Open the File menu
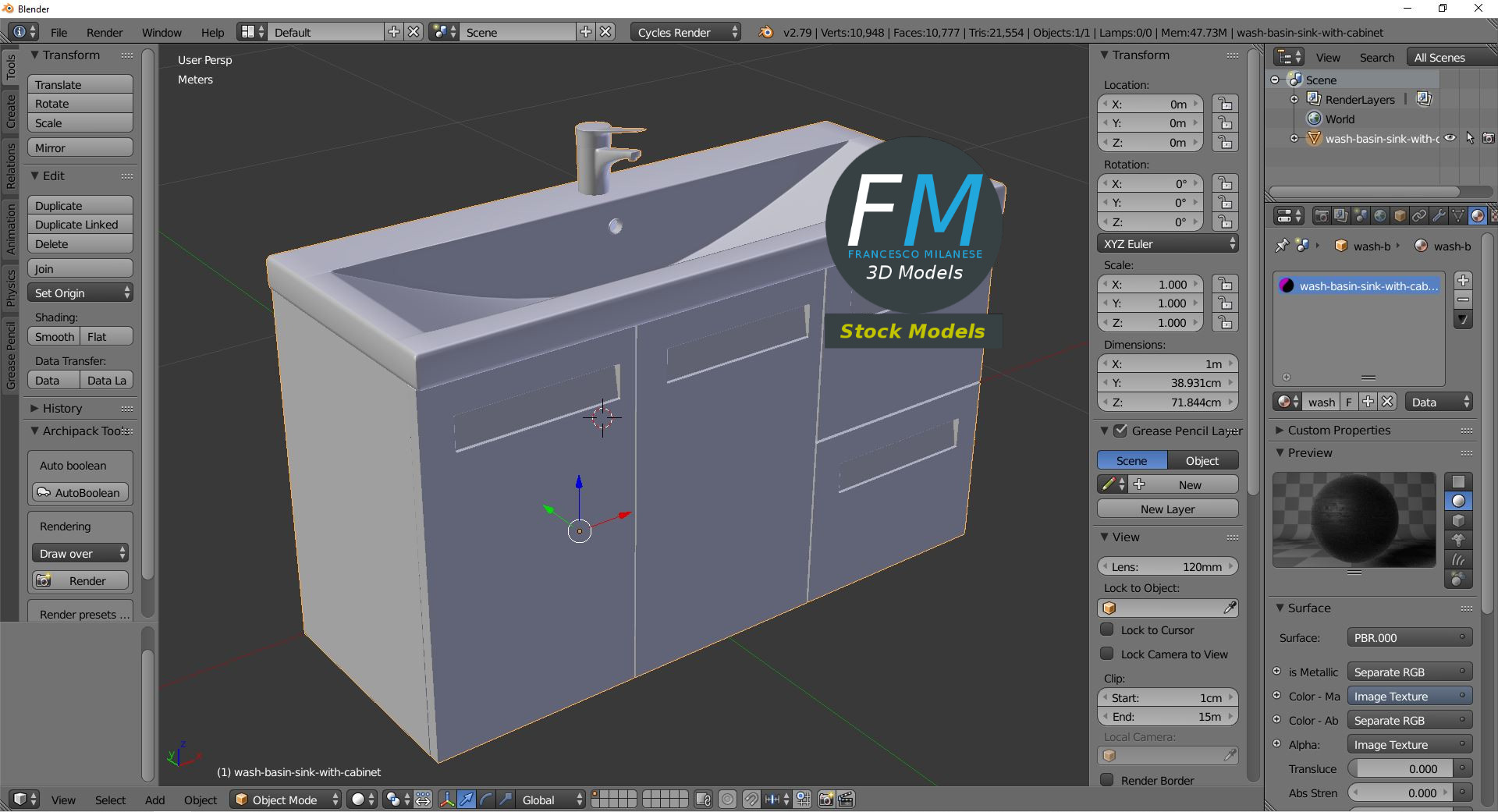This screenshot has height=812, width=1498. tap(59, 33)
